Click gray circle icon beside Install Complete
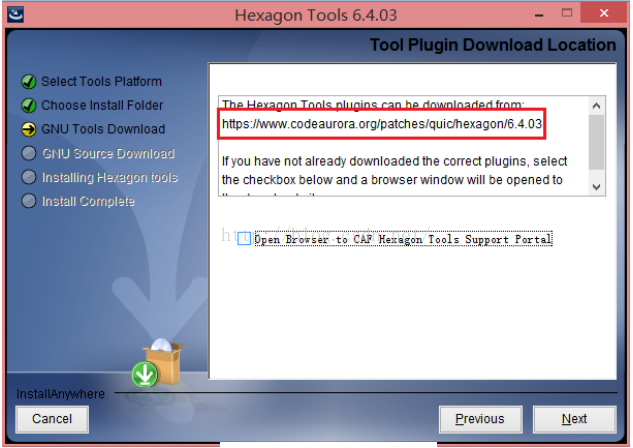Viewport: 633px width, 448px height. [x=29, y=201]
